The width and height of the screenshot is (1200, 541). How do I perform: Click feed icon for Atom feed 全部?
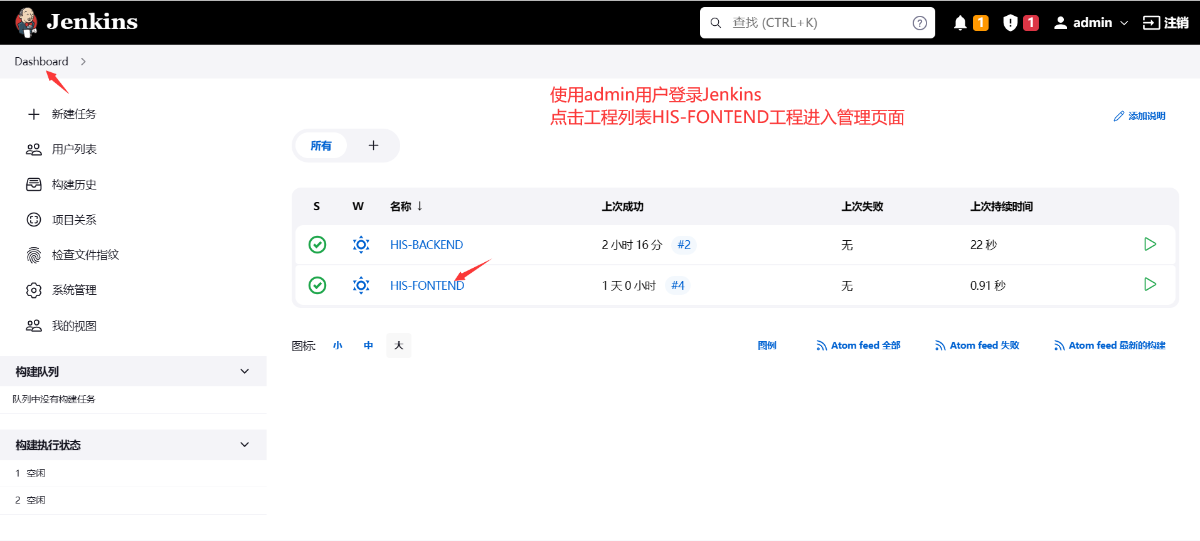[822, 346]
